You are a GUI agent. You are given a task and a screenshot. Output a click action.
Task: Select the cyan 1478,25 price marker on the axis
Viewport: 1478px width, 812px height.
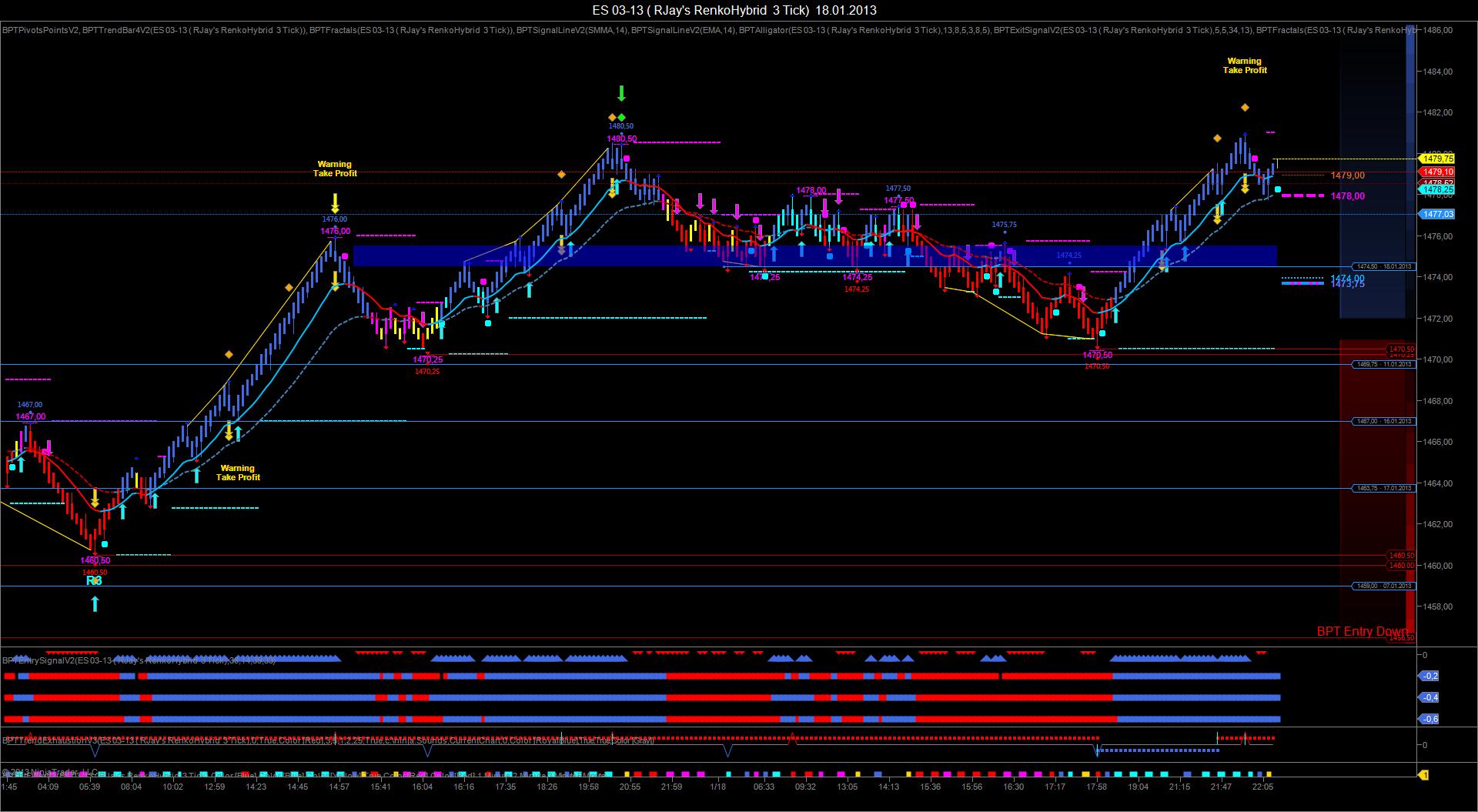pos(1436,189)
